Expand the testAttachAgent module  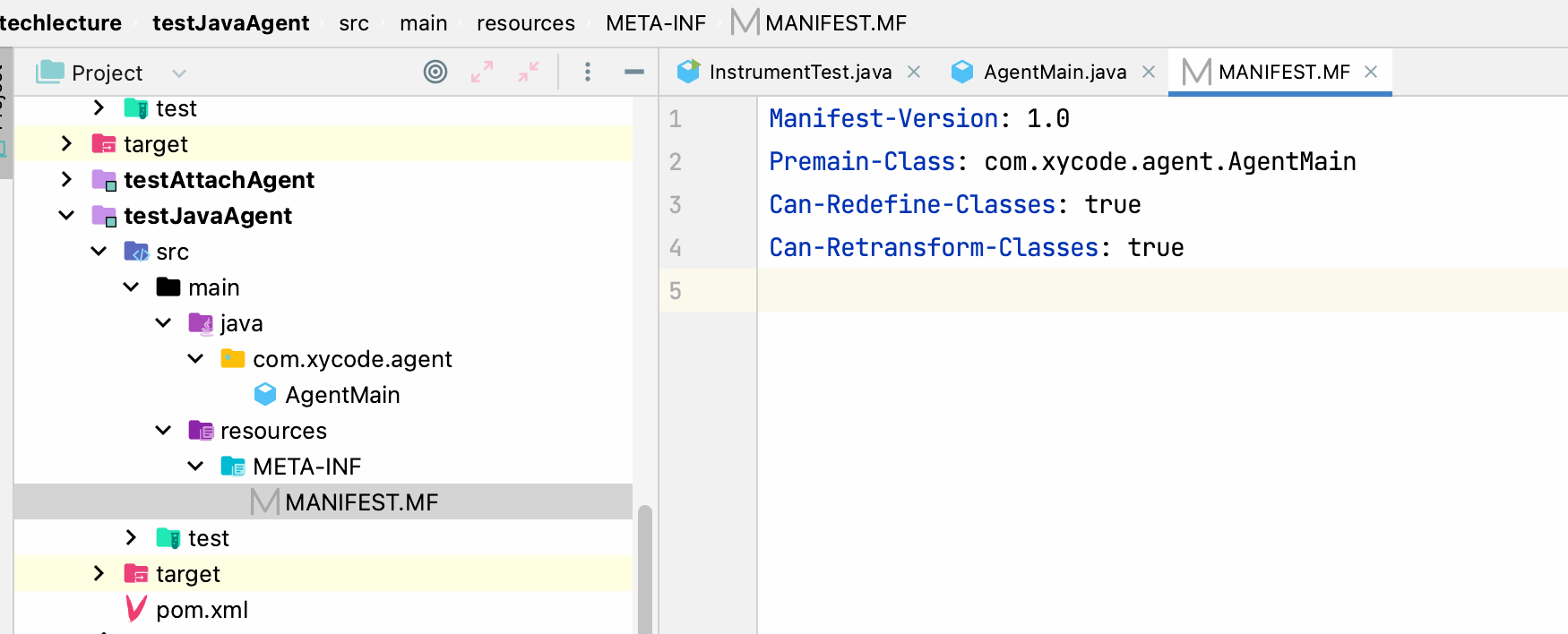click(66, 179)
